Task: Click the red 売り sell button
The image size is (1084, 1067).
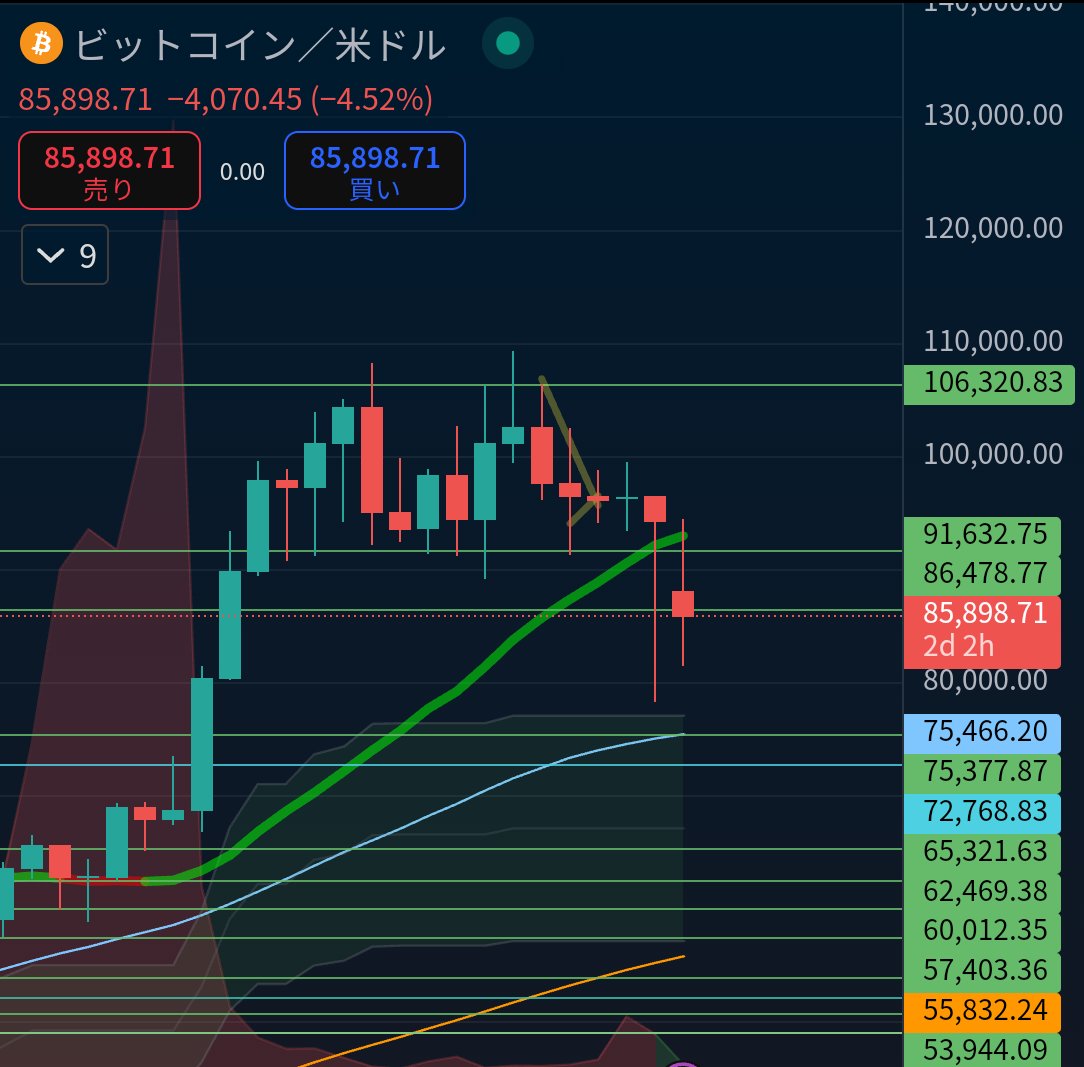Action: (109, 170)
